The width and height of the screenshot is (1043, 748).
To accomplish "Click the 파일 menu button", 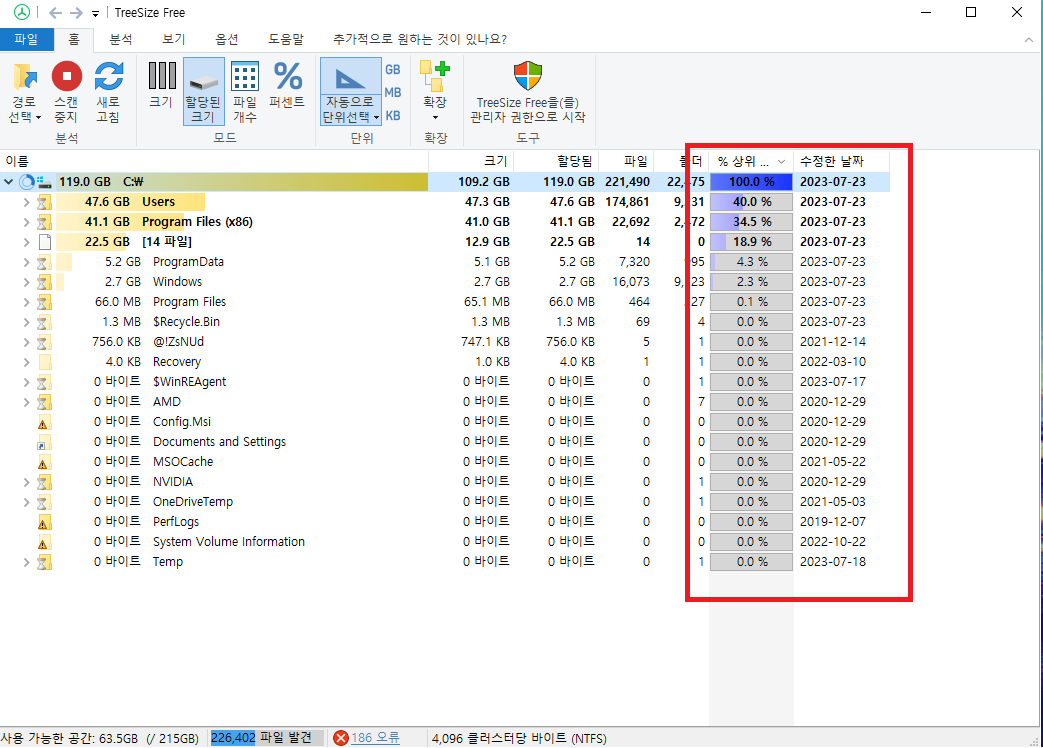I will click(26, 39).
